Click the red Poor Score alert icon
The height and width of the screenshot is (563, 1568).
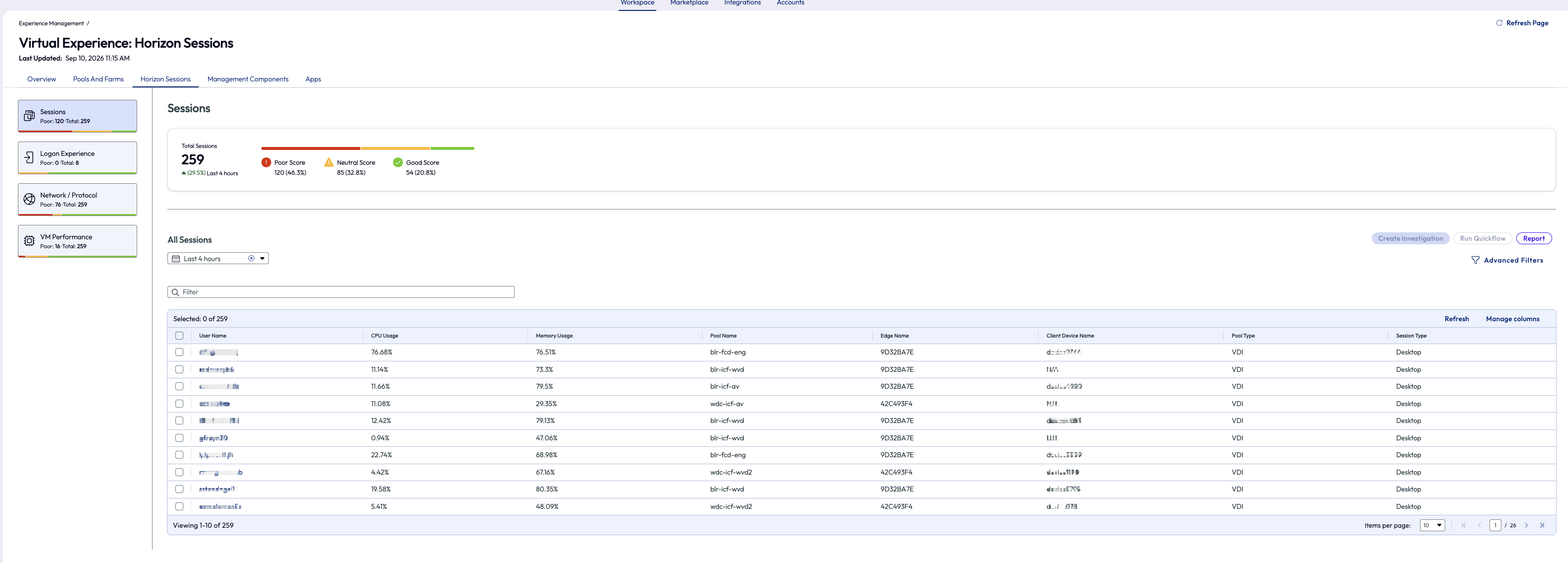coord(266,162)
